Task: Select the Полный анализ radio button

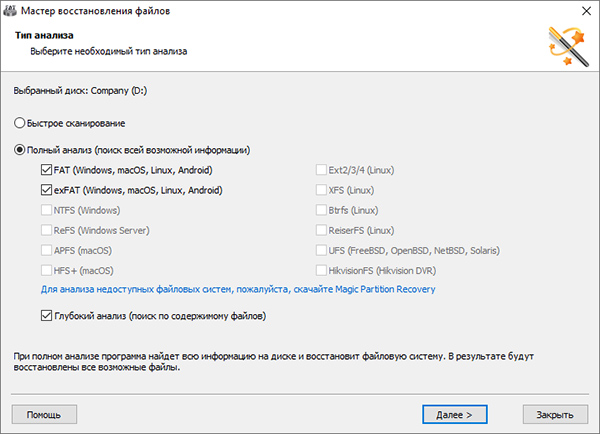Action: tap(19, 150)
